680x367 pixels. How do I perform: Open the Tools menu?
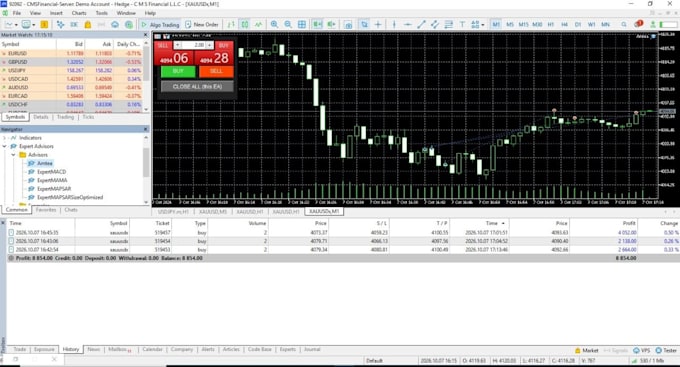[x=101, y=13]
